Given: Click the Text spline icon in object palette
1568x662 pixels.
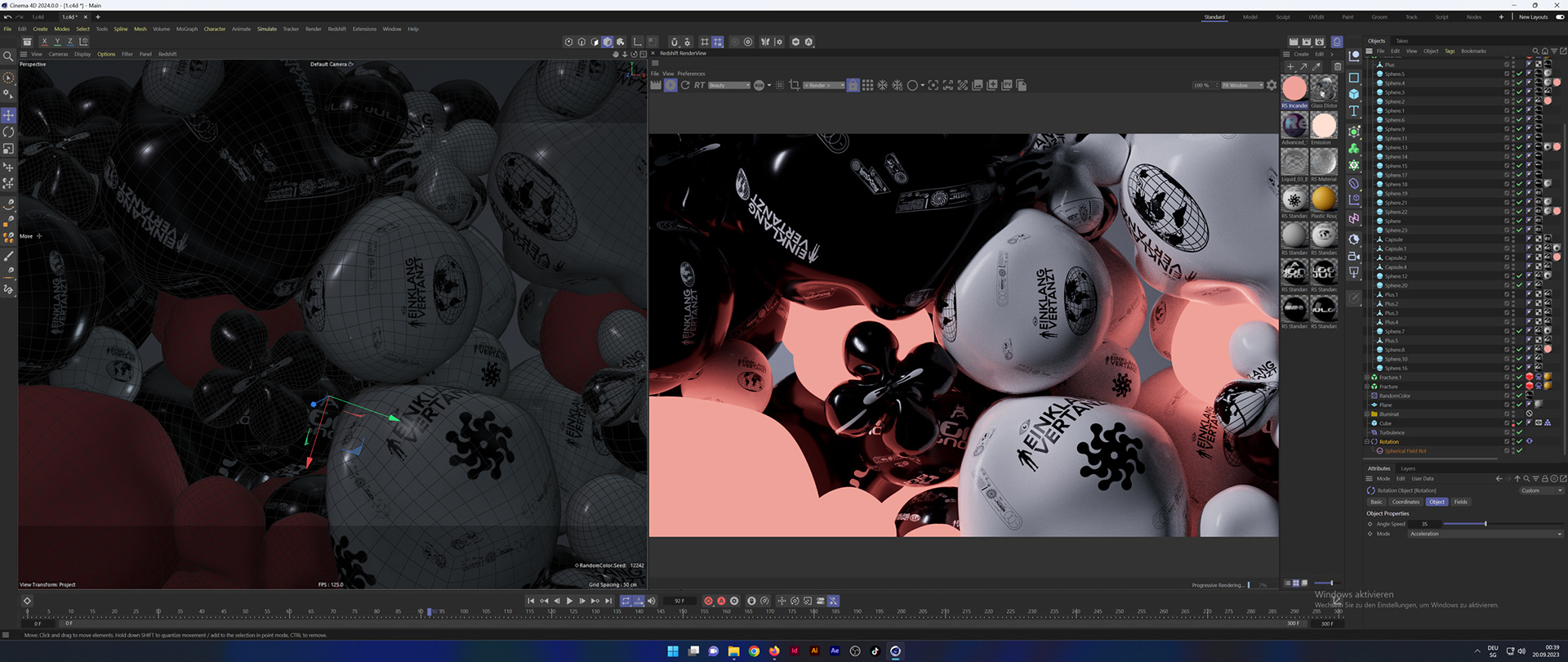Looking at the screenshot, I should tap(1354, 111).
